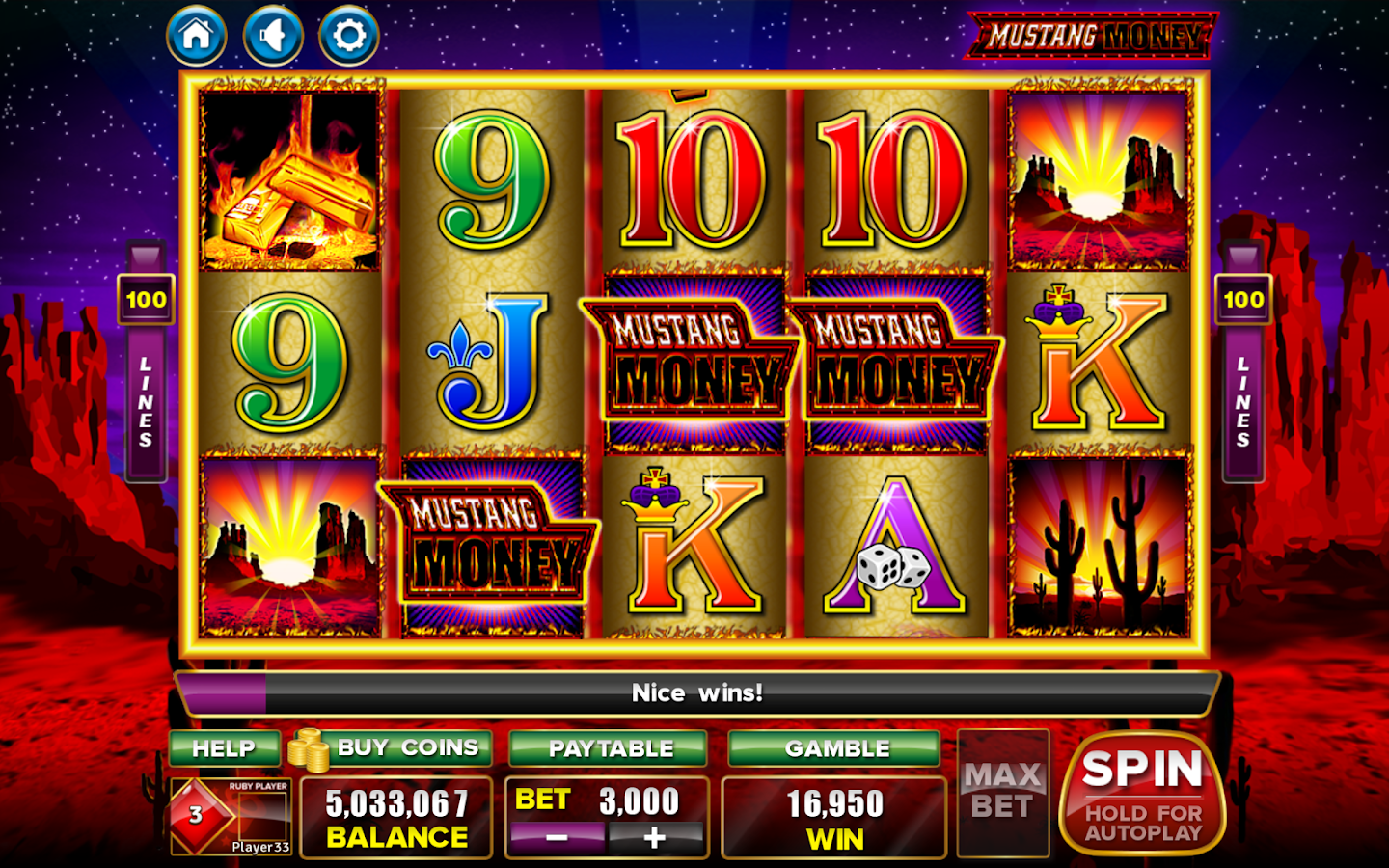Click the Max Bet button
This screenshot has width=1389, height=868.
pos(1003,793)
